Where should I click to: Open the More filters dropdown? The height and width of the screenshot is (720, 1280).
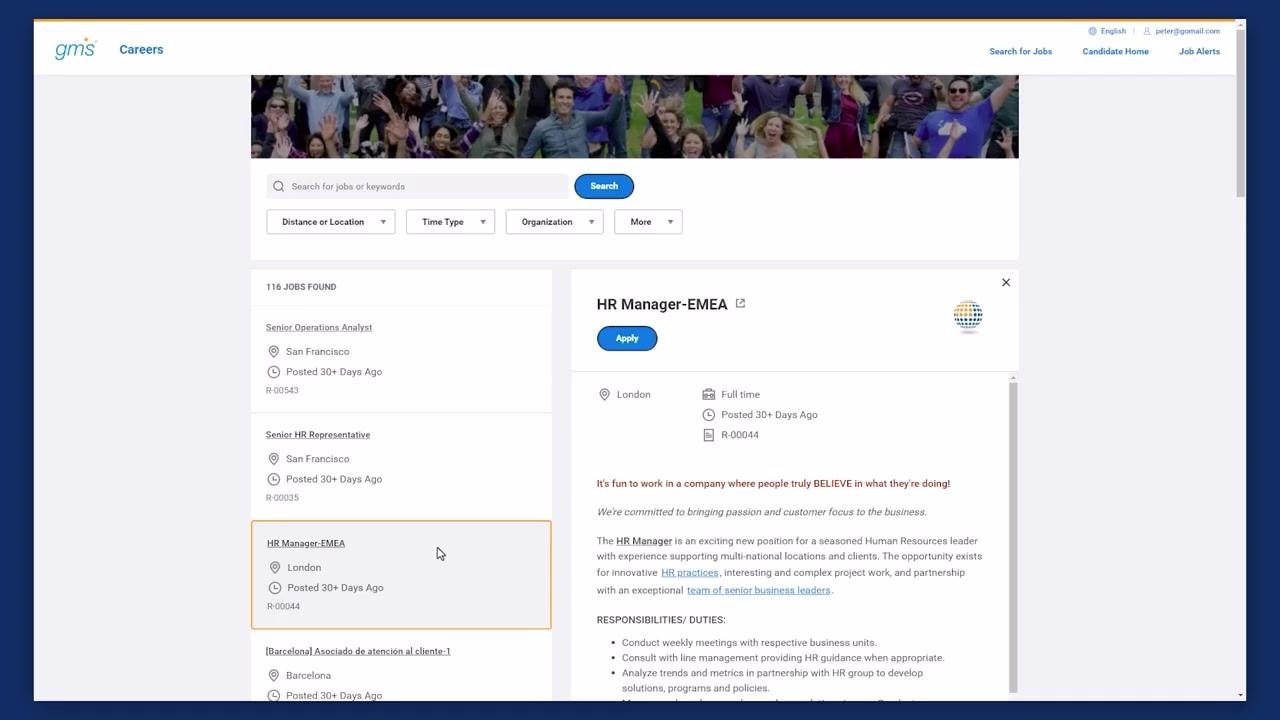[x=648, y=222]
